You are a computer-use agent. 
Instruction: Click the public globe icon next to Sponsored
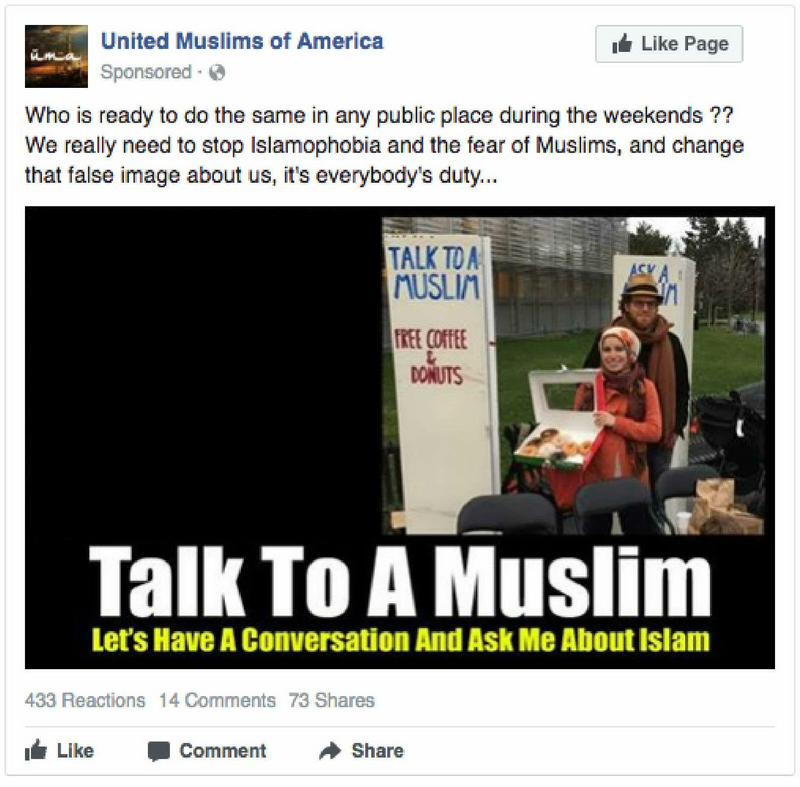(x=217, y=72)
